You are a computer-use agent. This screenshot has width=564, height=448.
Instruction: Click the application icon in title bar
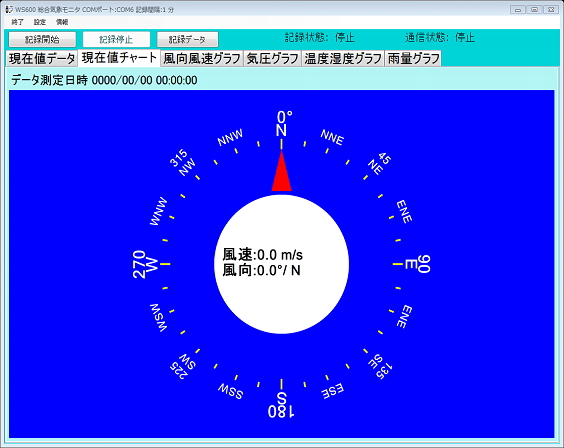coord(9,10)
